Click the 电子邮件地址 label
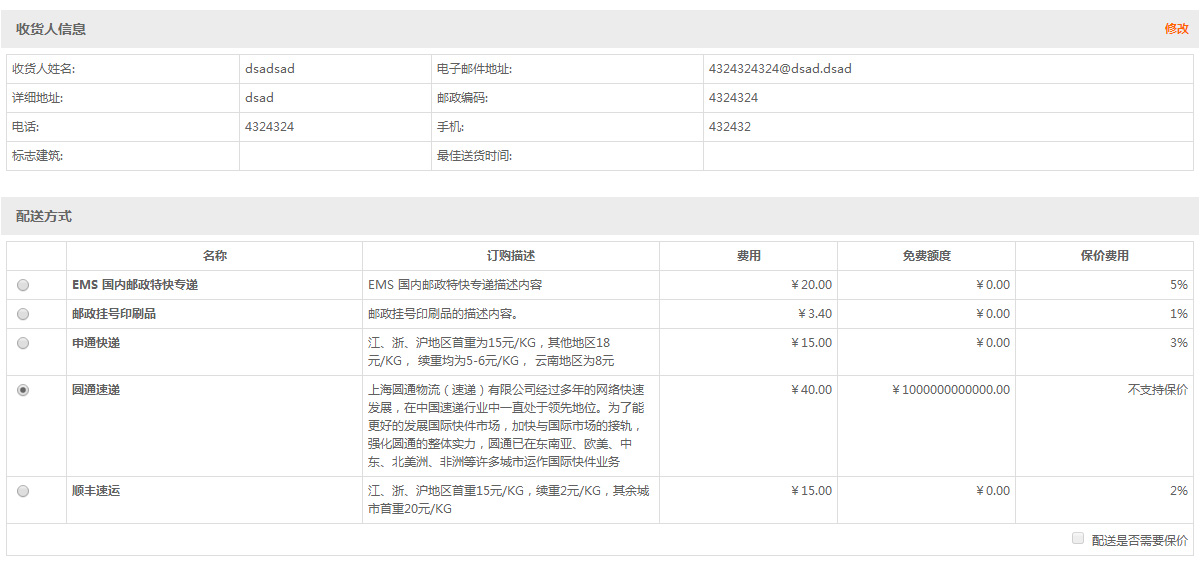 (474, 69)
